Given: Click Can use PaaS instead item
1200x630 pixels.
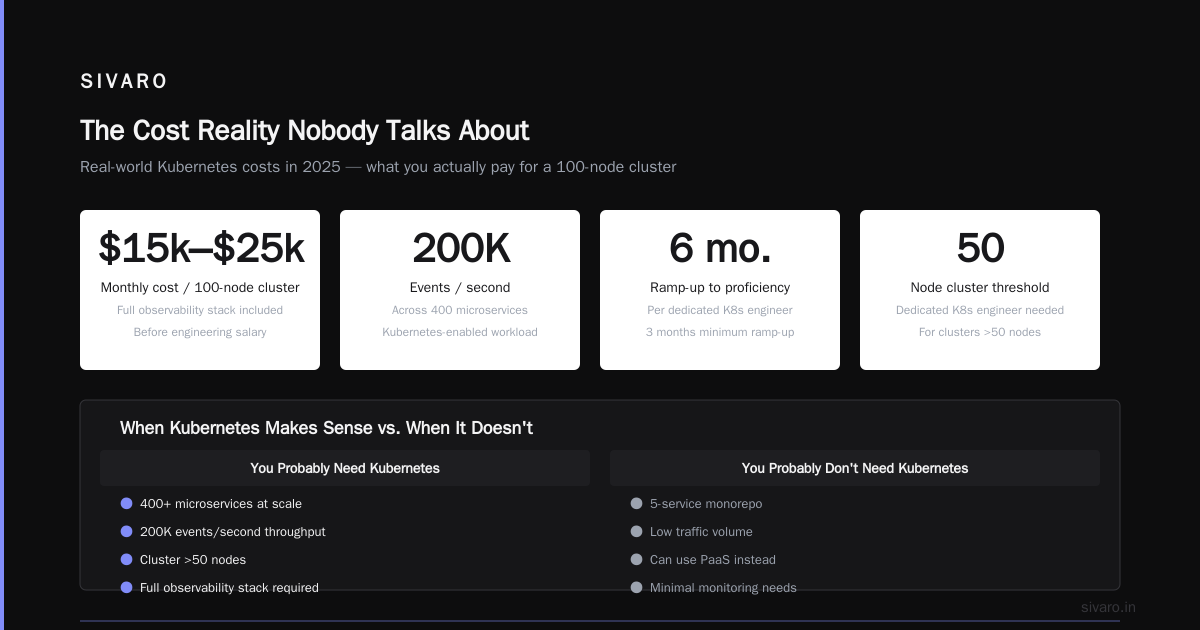Looking at the screenshot, I should point(713,560).
